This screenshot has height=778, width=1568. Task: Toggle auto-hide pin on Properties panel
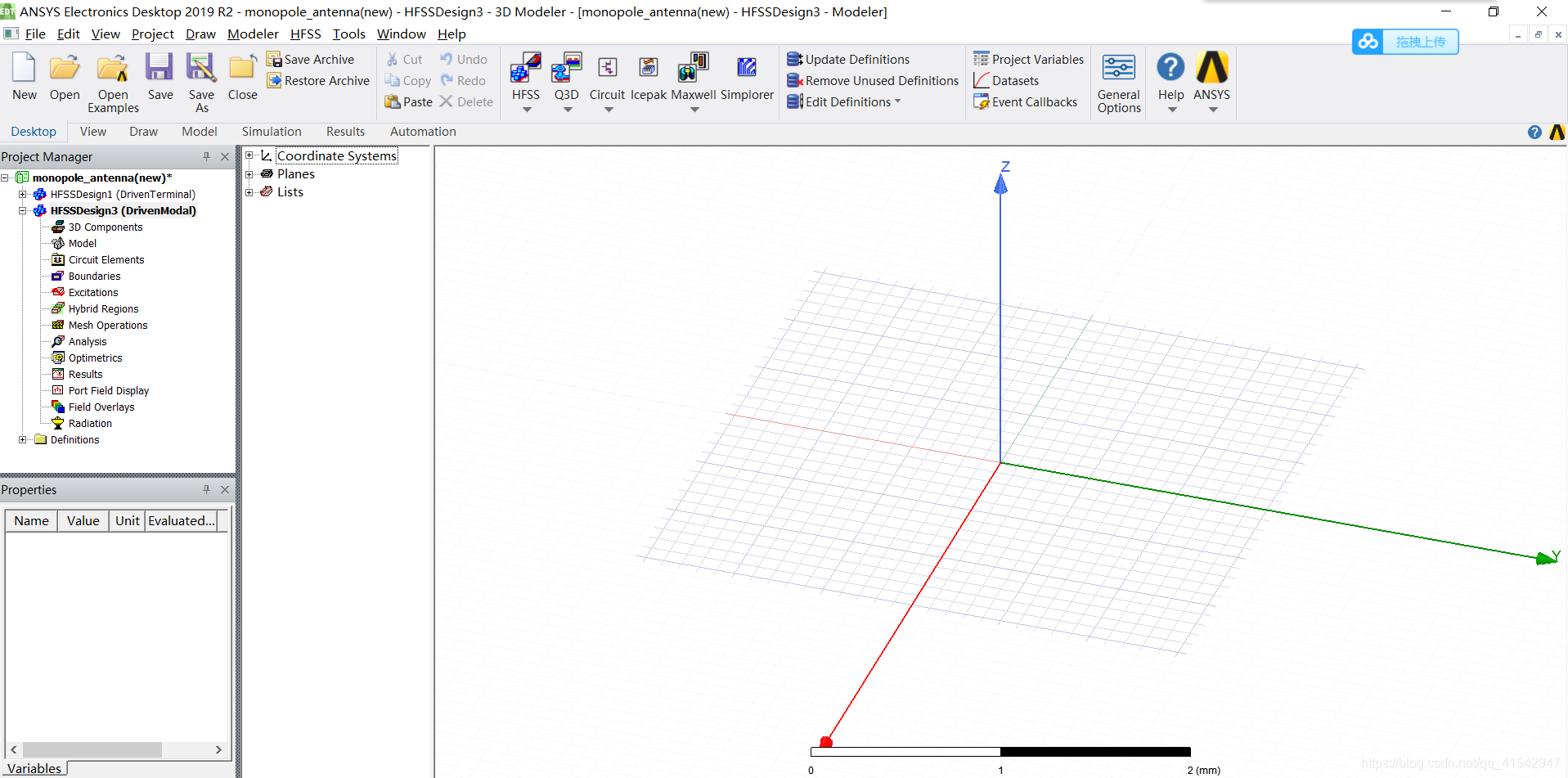(206, 489)
